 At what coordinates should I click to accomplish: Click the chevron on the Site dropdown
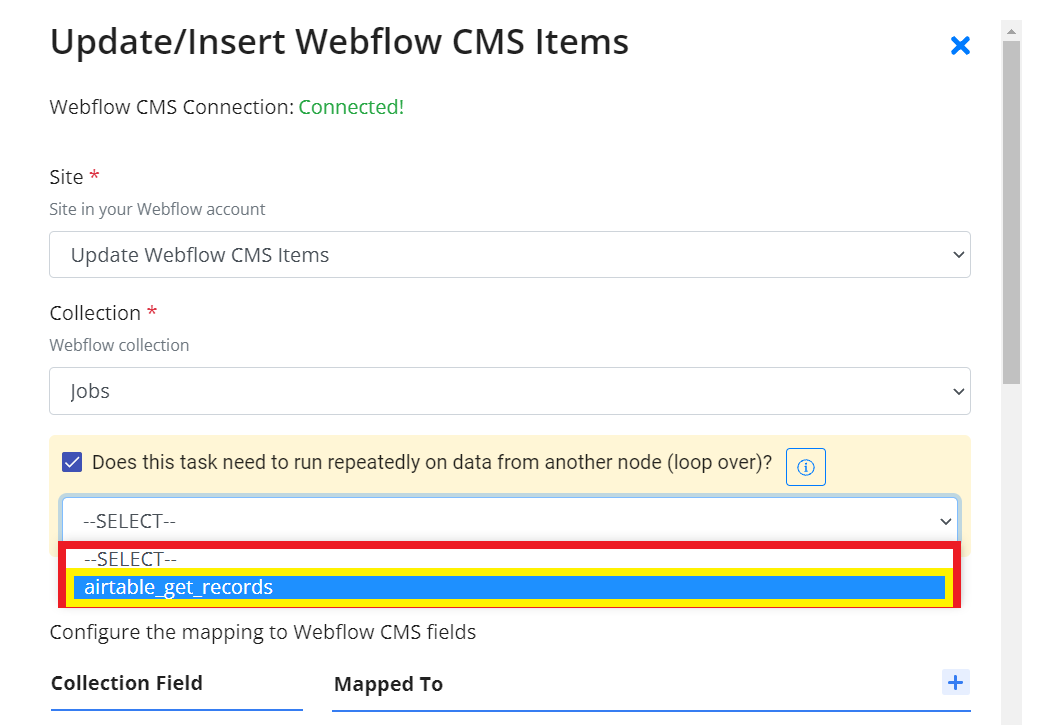point(958,254)
